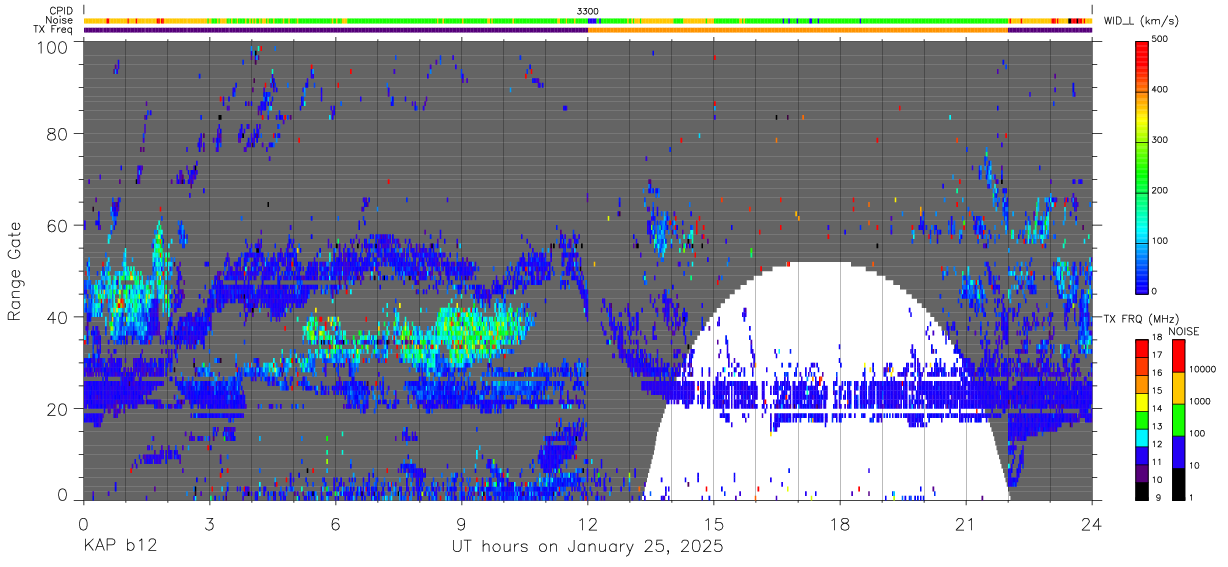The width and height of the screenshot is (1228, 567).
Task: Pick the red top segment of TX FRQ colorbar
Action: 1142,348
